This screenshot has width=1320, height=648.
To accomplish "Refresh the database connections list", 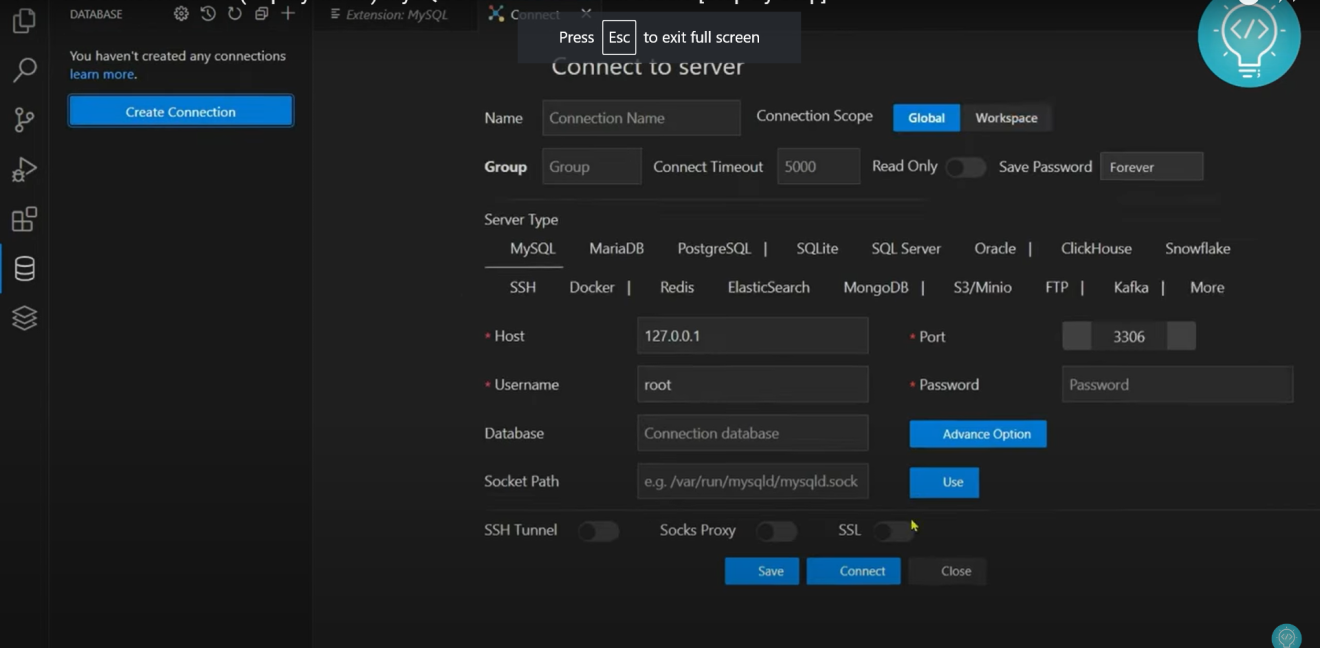I will tap(234, 14).
